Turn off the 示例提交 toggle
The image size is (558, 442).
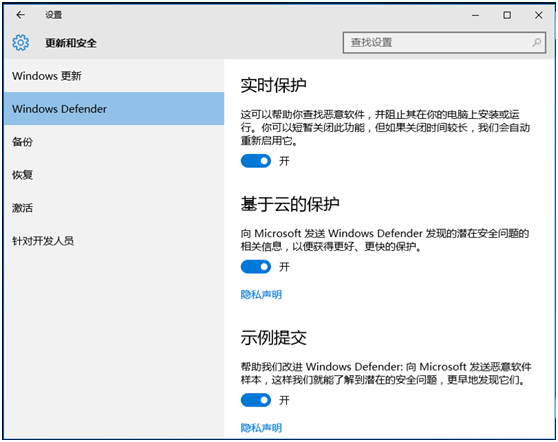tap(256, 400)
